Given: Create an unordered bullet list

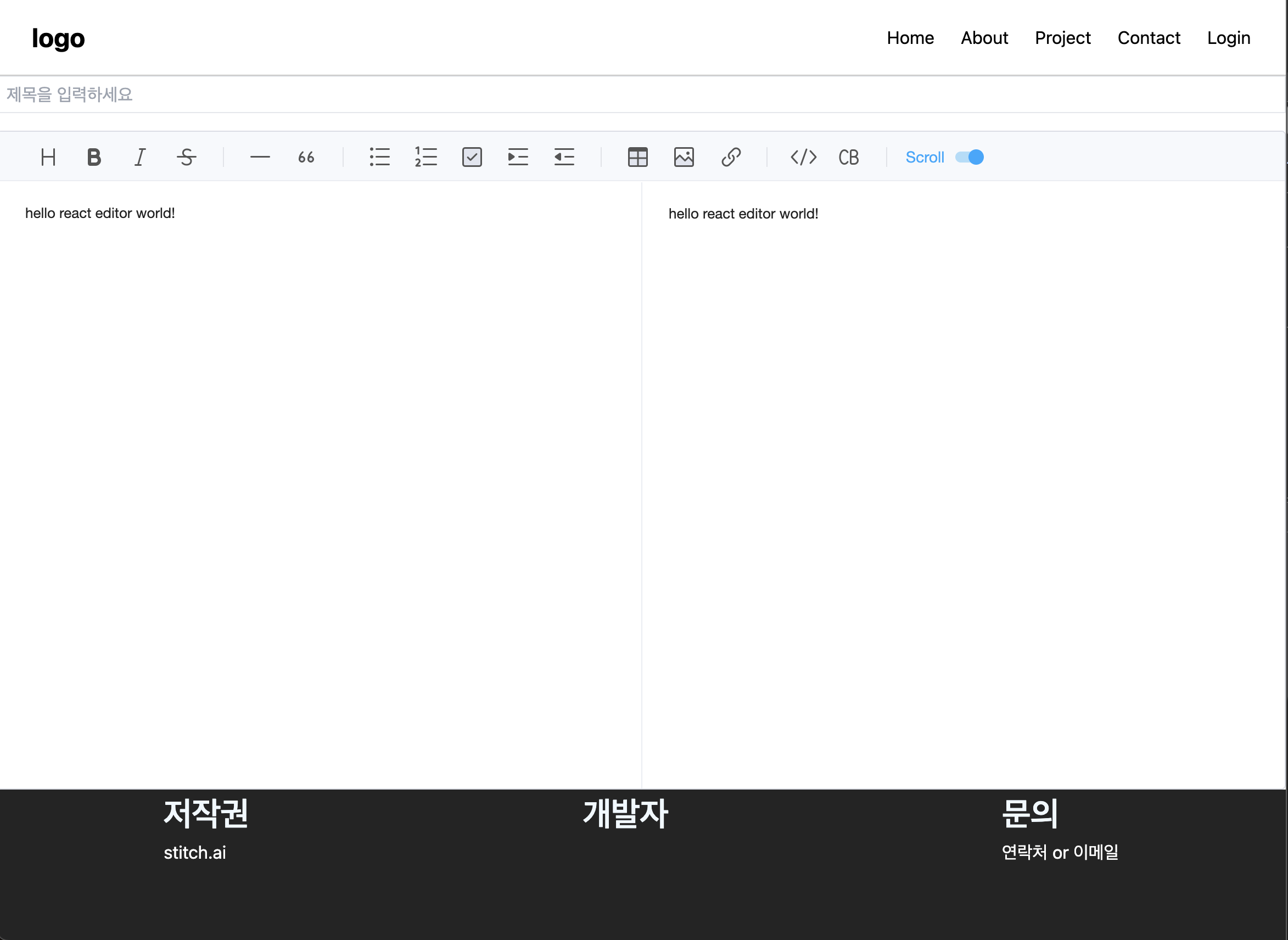Looking at the screenshot, I should coord(379,157).
